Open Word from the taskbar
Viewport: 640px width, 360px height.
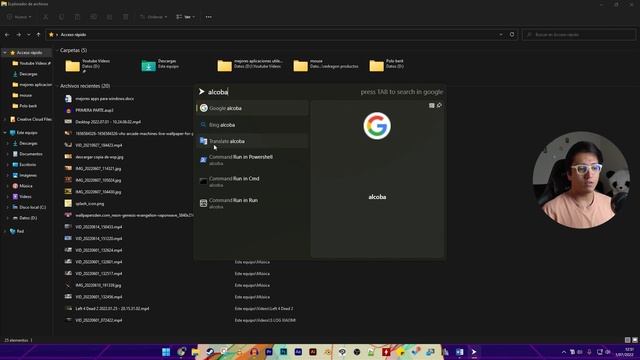(460, 352)
